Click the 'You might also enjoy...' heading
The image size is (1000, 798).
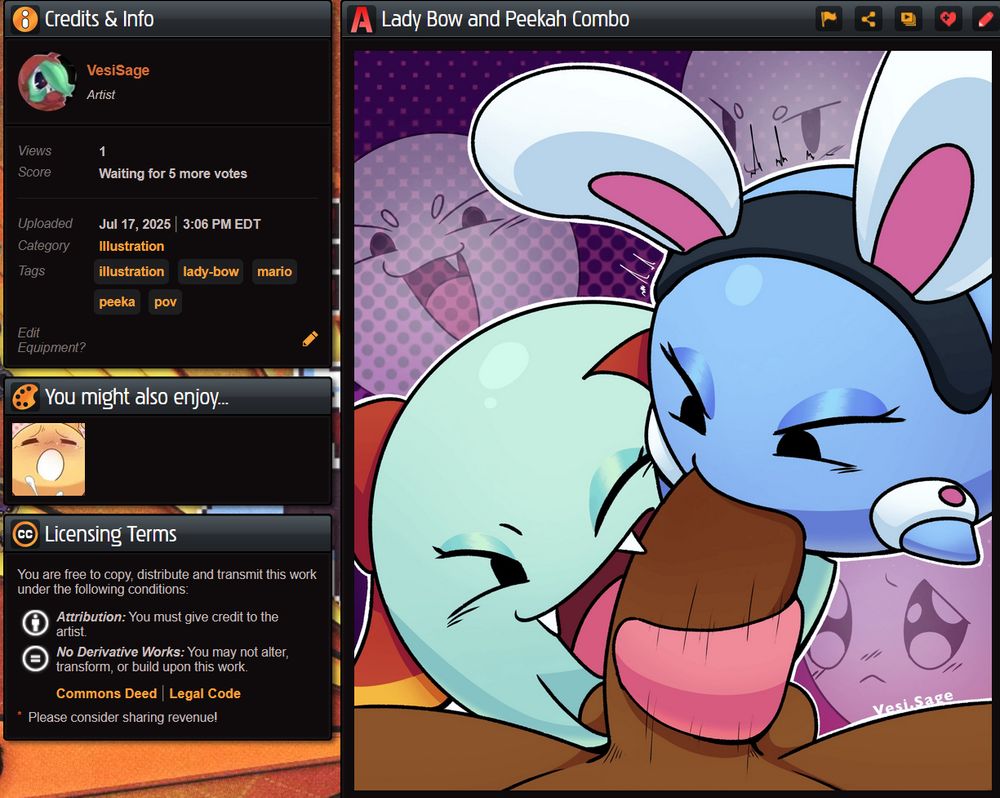[136, 397]
